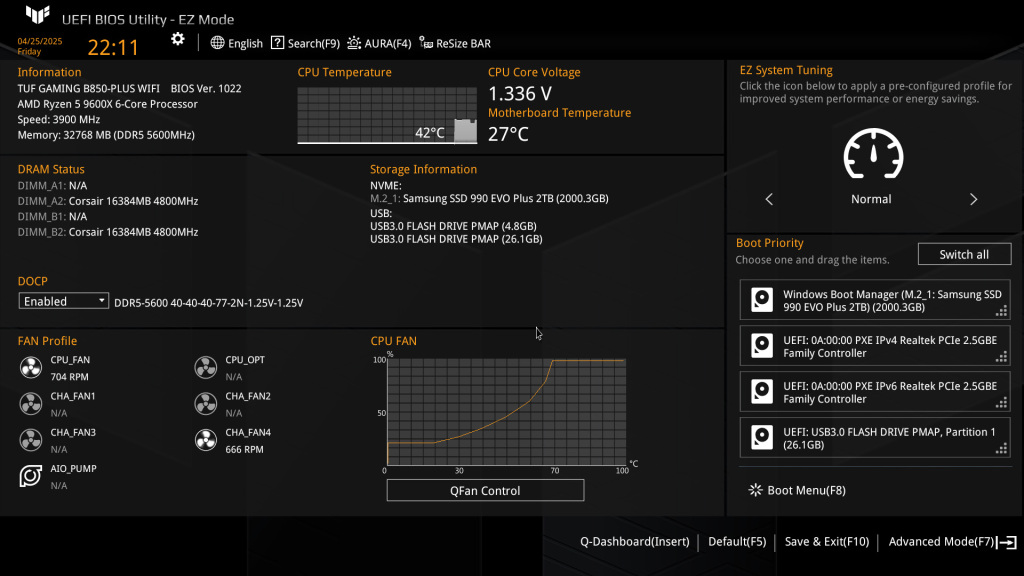Open ReSize BAR option
1024x576 pixels.
coord(455,43)
